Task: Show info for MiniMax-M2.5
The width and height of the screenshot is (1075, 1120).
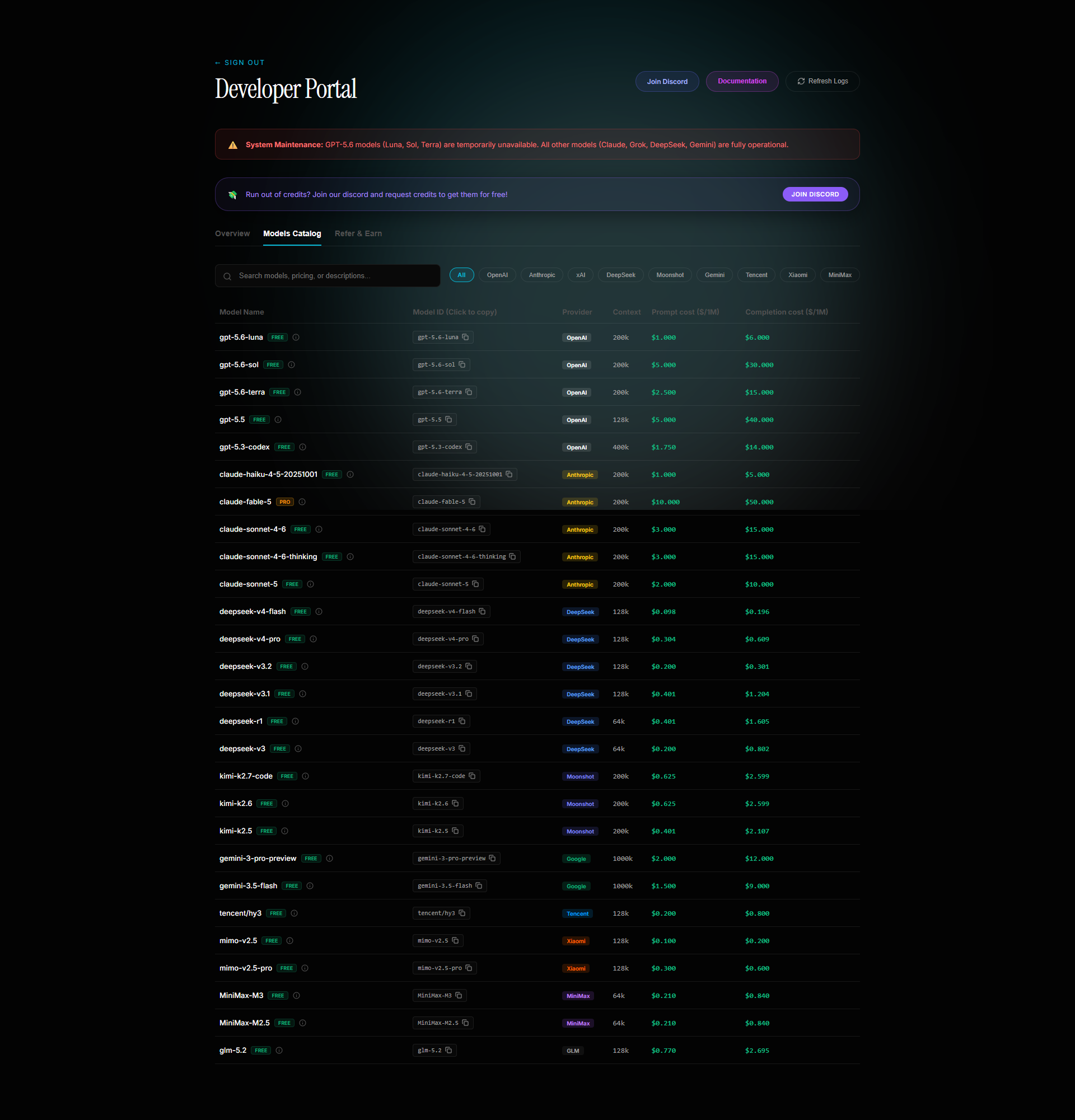Action: coord(303,1023)
